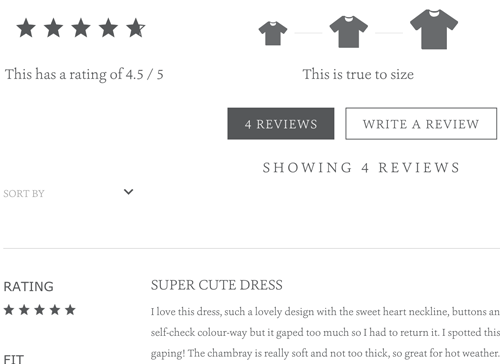The width and height of the screenshot is (500, 364).
Task: Open the 4 Reviews tab
Action: [281, 124]
